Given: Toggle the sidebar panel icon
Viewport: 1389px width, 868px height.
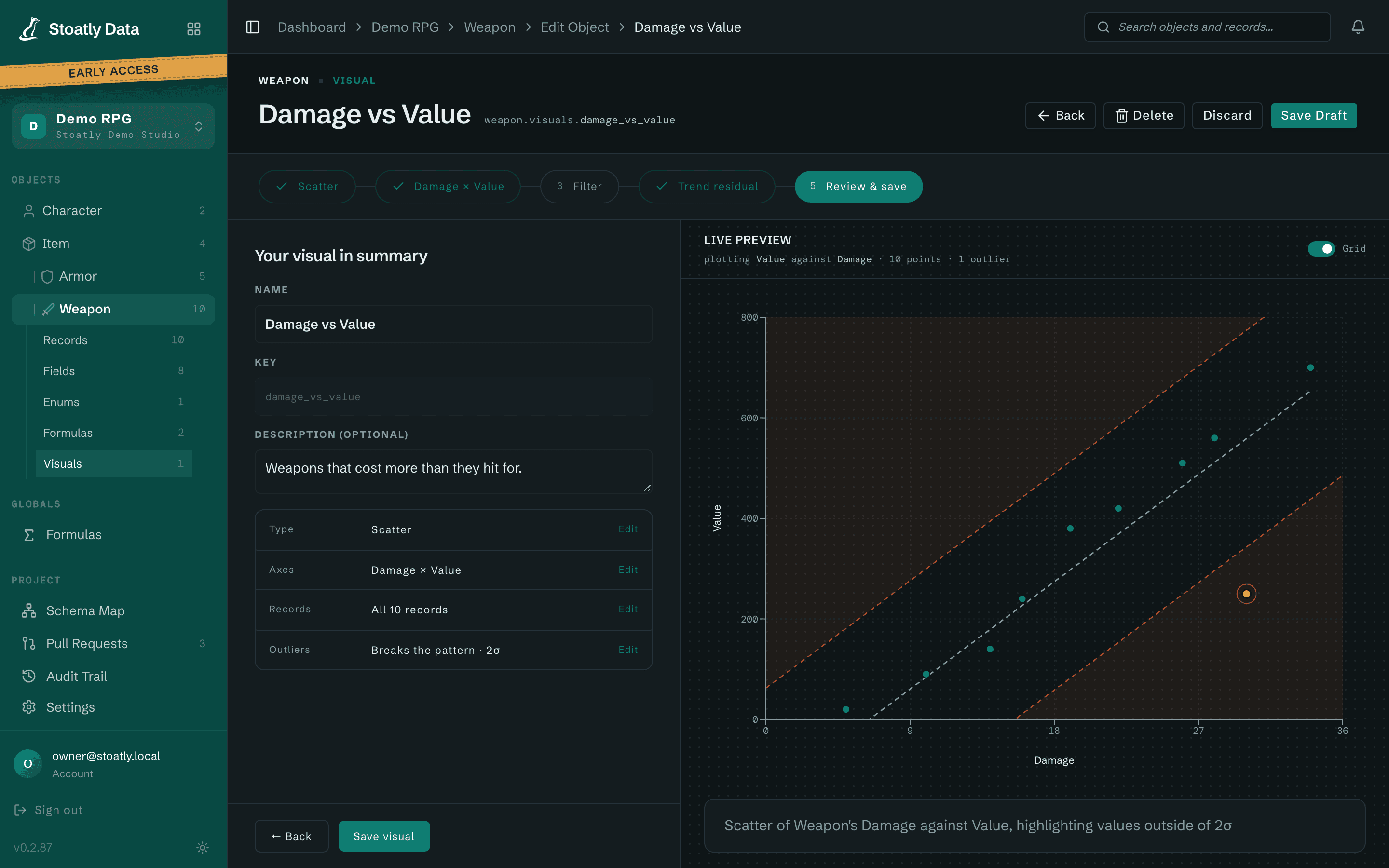Looking at the screenshot, I should tap(253, 27).
